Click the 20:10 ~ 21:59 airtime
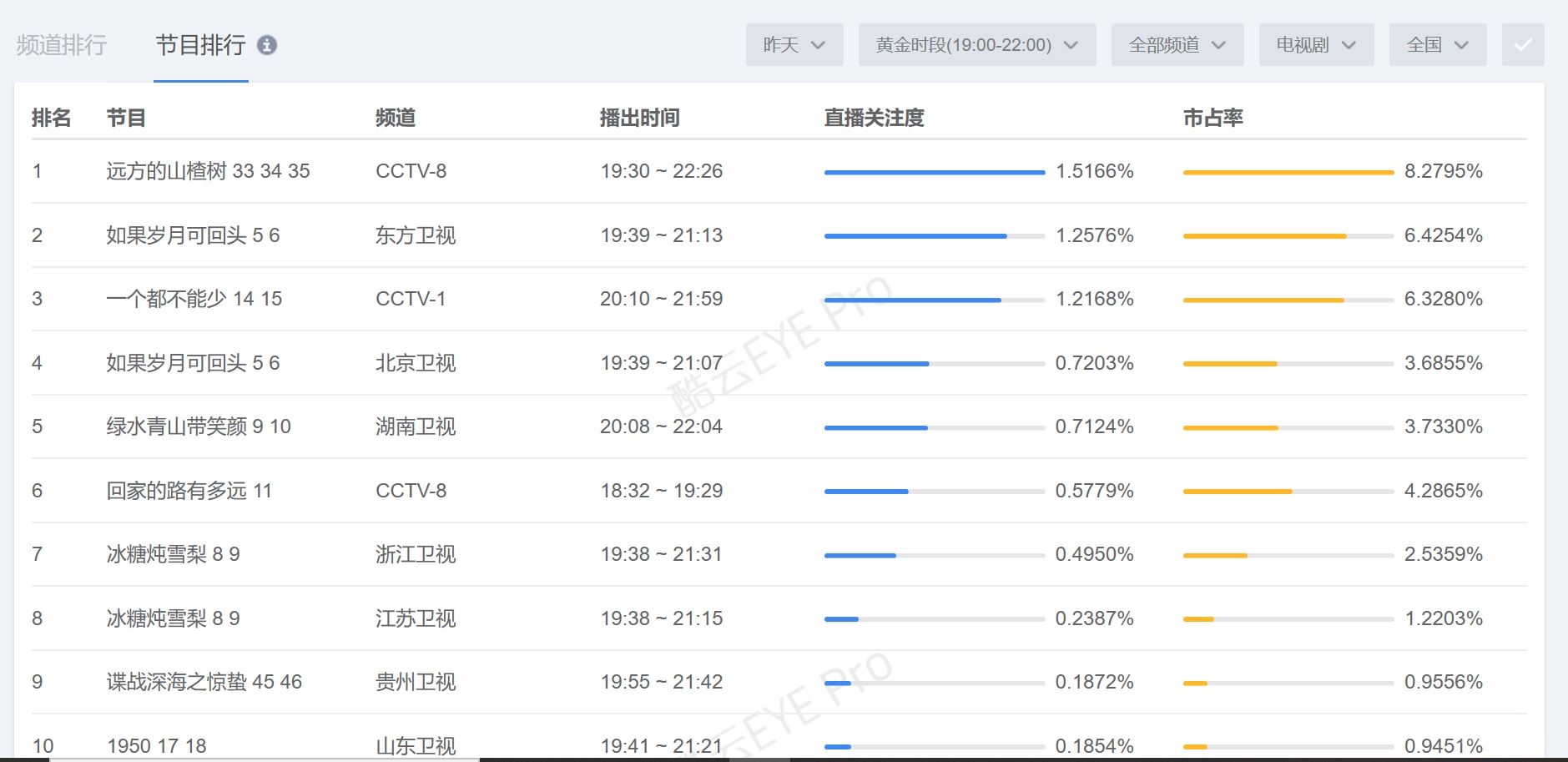Viewport: 1568px width, 762px height. pyautogui.click(x=662, y=299)
